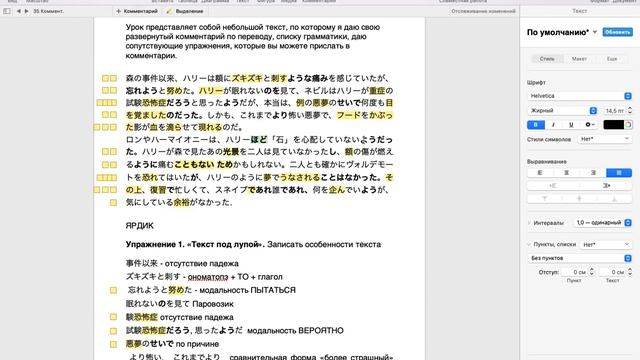Expand the Интервалы section triangle

529,223
